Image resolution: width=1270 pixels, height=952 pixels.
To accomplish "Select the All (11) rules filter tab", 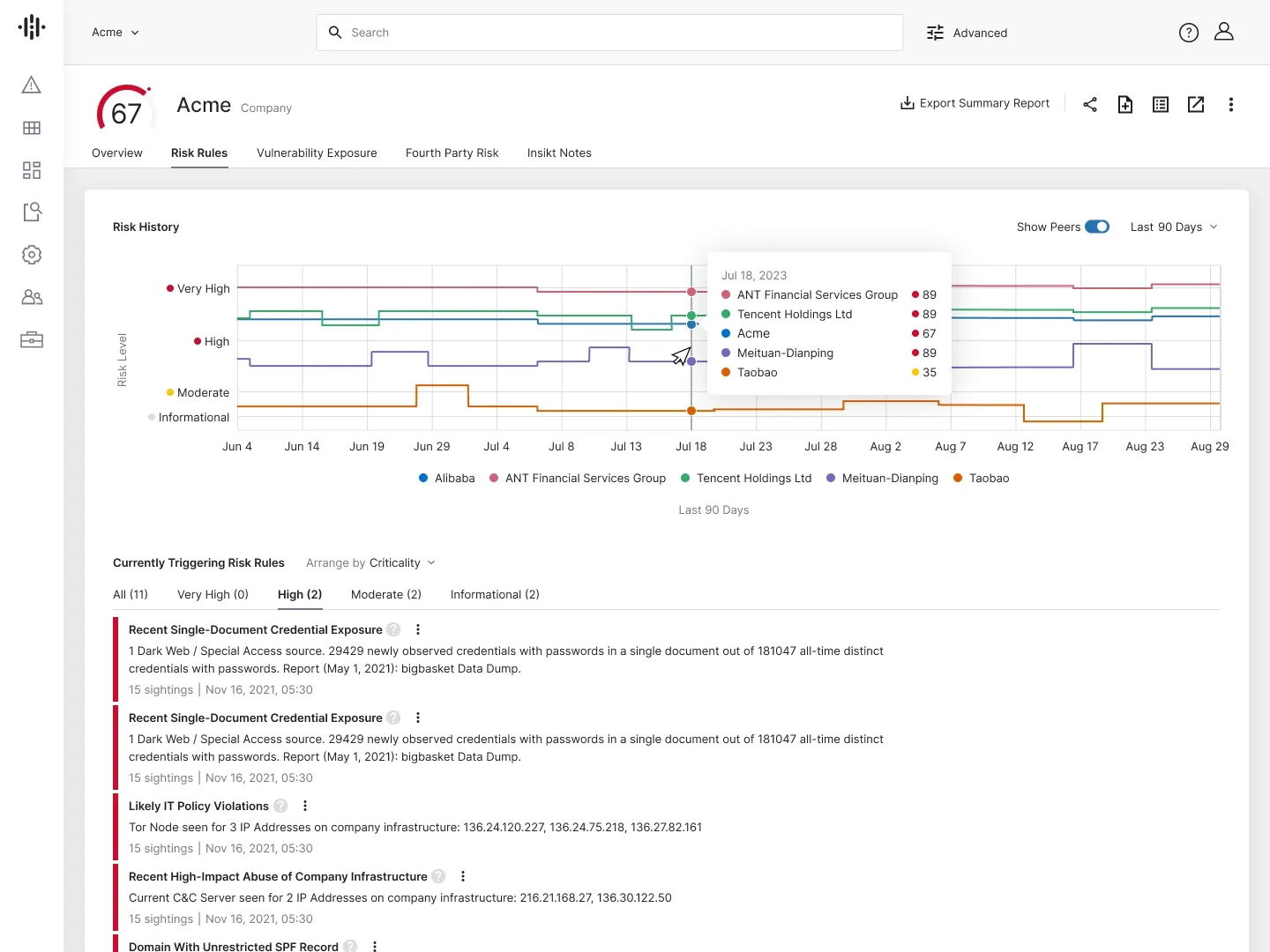I will (131, 594).
